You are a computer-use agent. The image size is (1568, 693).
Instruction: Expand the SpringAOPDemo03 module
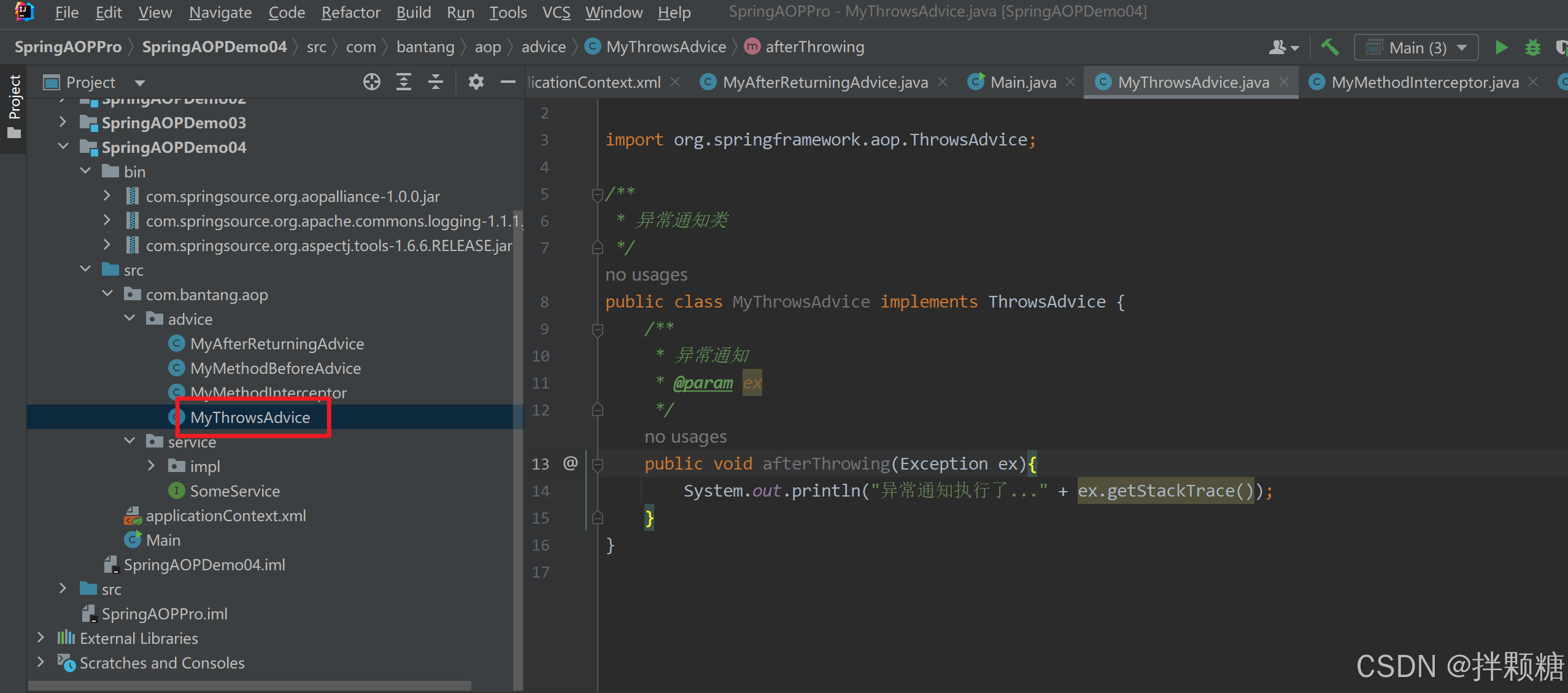(x=63, y=122)
